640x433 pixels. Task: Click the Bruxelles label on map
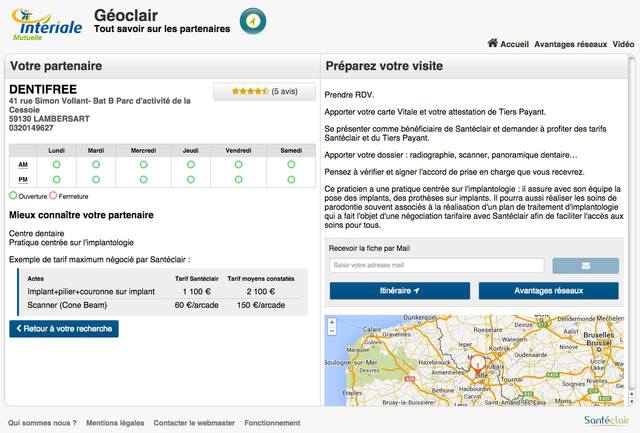point(598,335)
